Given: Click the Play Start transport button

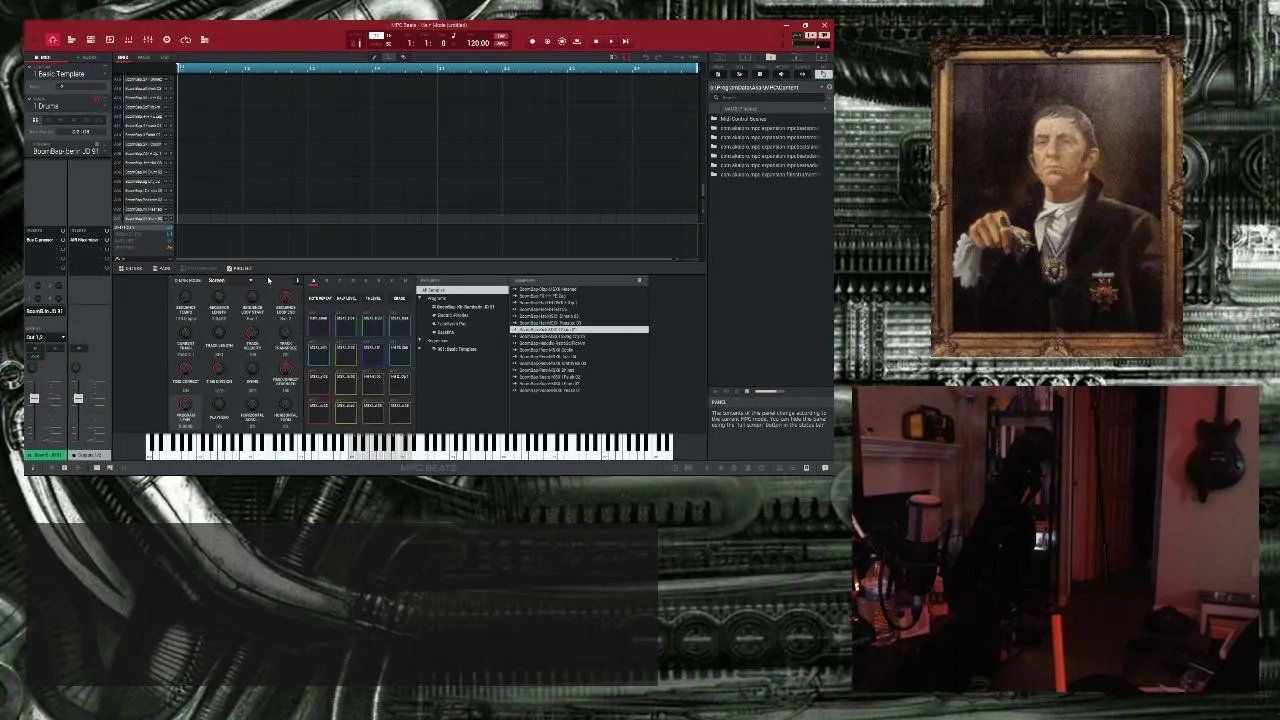Looking at the screenshot, I should 626,41.
